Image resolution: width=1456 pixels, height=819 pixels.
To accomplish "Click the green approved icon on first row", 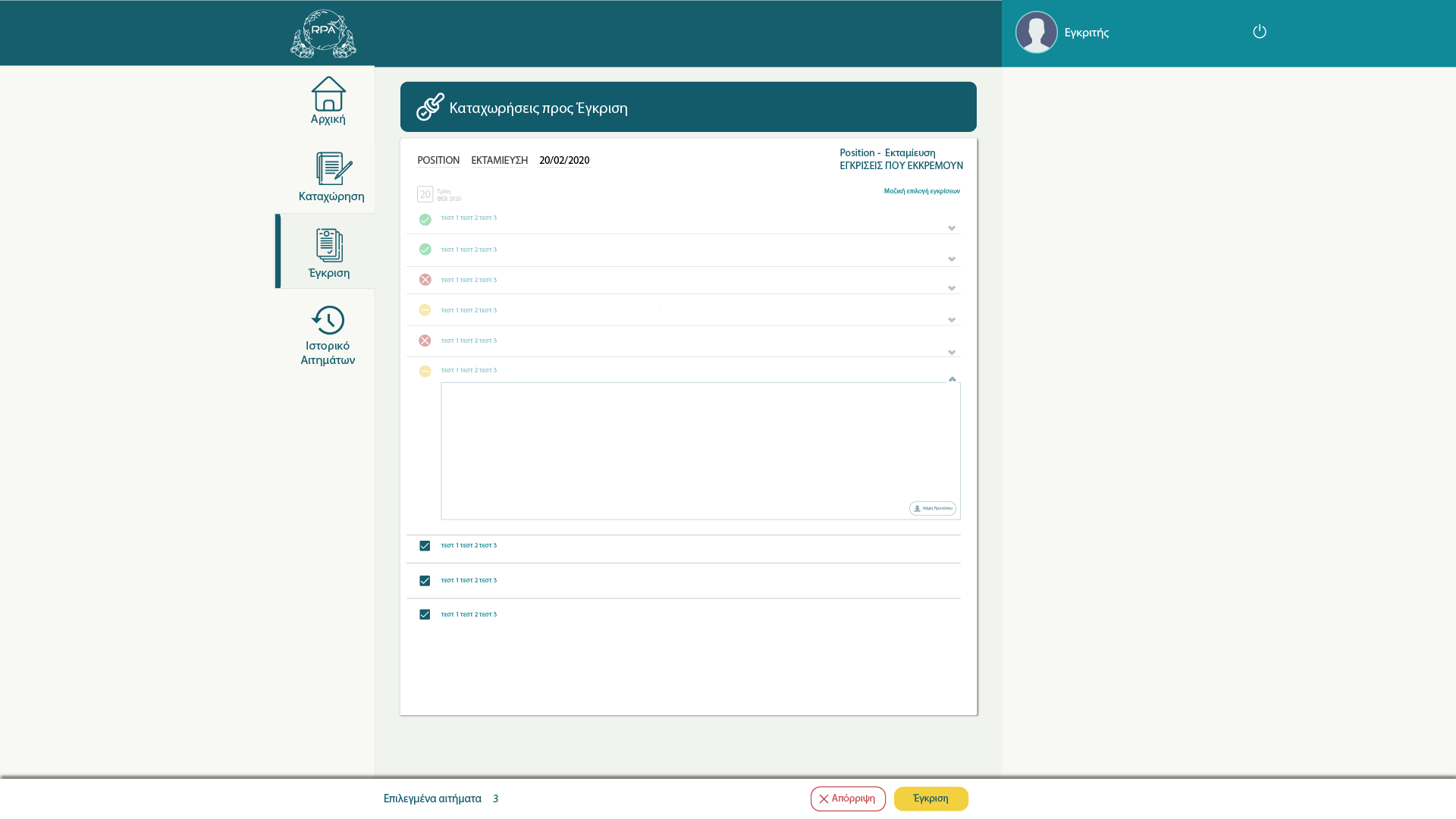I will click(425, 220).
